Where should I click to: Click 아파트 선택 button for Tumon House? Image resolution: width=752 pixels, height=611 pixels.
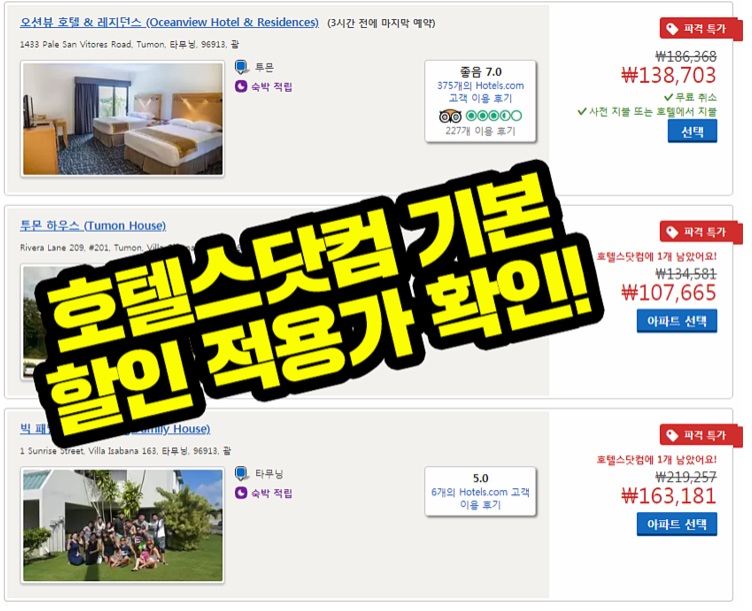(x=677, y=321)
